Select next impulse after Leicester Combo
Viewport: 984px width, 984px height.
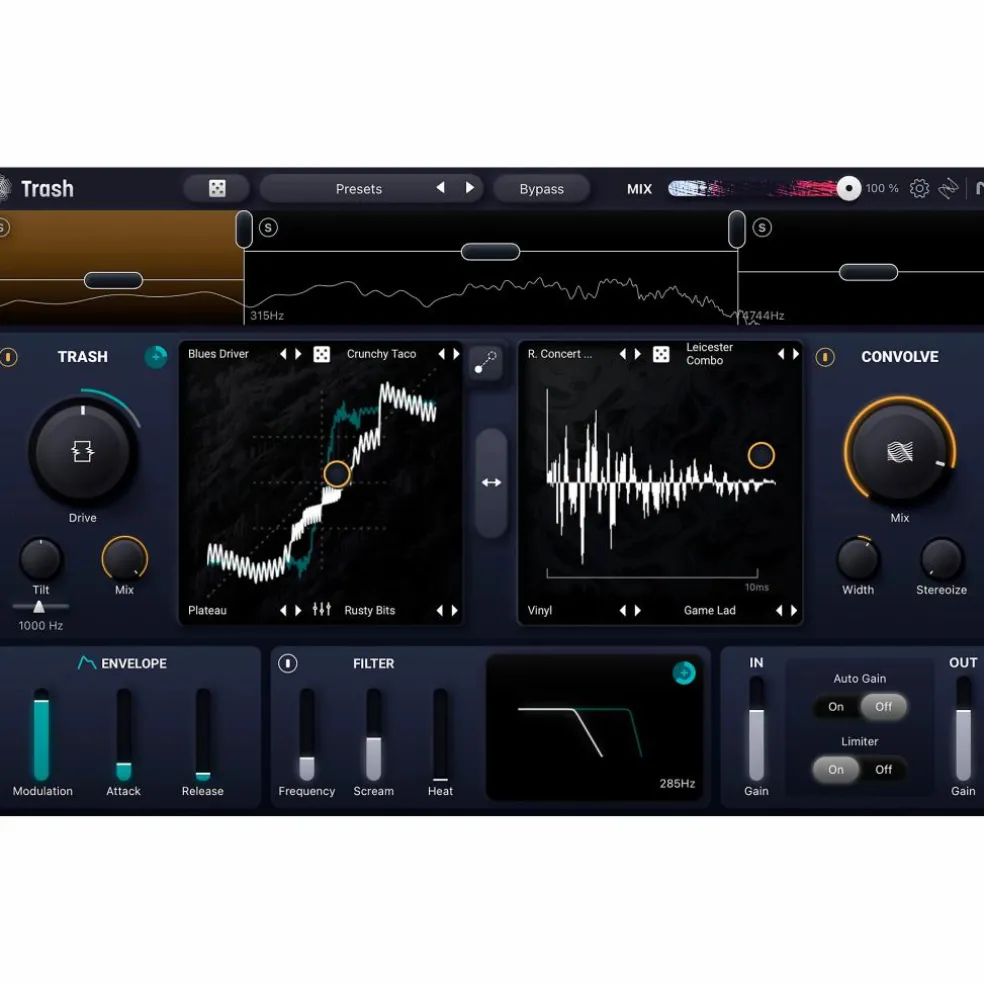coord(796,354)
